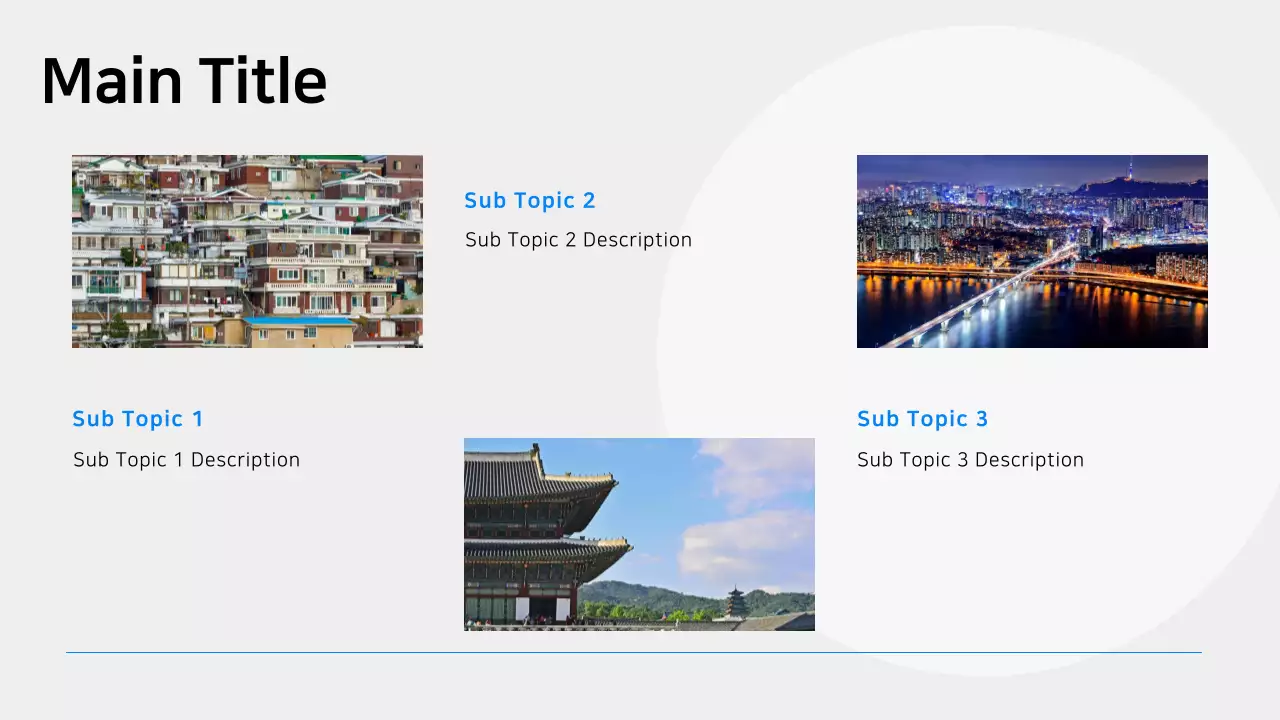This screenshot has width=1280, height=720.
Task: Select the Sub Topic 3 Description text
Action: pos(970,460)
